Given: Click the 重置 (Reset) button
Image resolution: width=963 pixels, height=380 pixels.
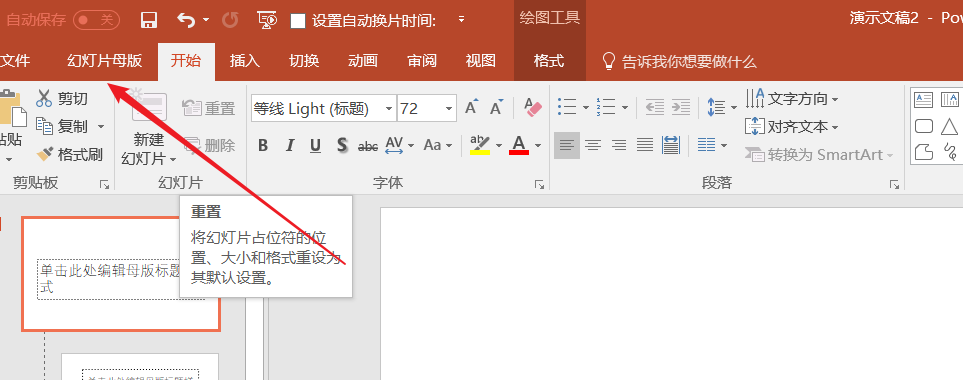Looking at the screenshot, I should (x=209, y=109).
